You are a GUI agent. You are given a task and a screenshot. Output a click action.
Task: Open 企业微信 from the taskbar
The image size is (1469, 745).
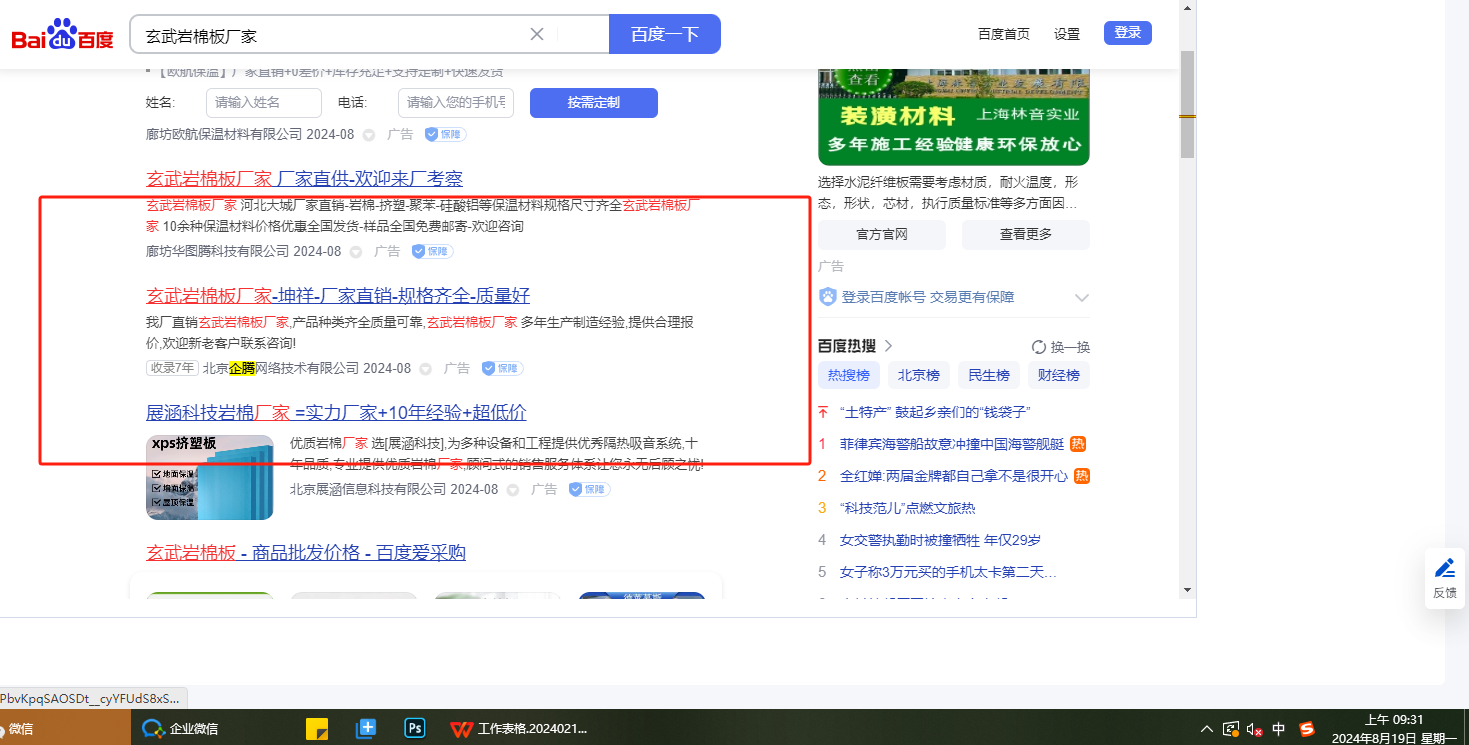click(181, 729)
